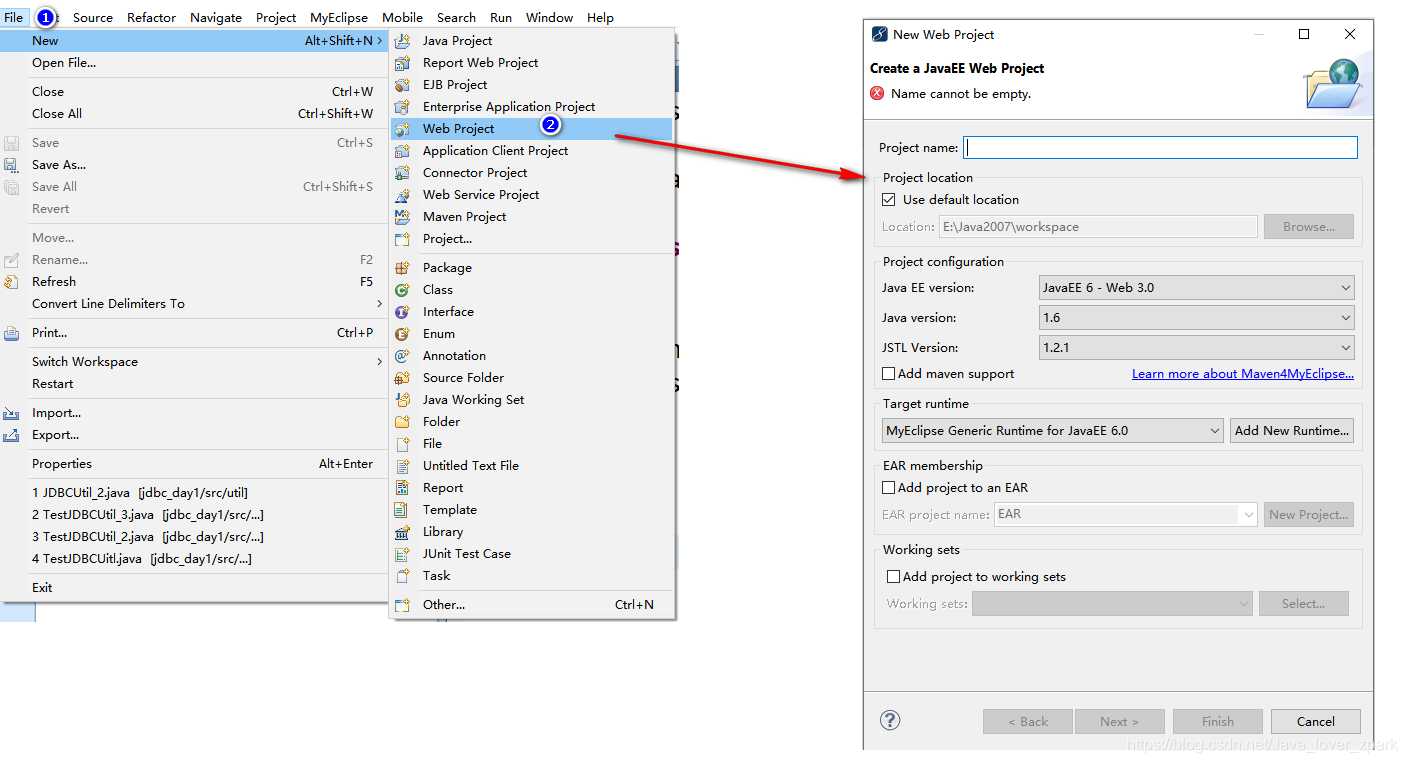The image size is (1407, 763).
Task: Click the Web Service Project icon
Action: pos(402,195)
